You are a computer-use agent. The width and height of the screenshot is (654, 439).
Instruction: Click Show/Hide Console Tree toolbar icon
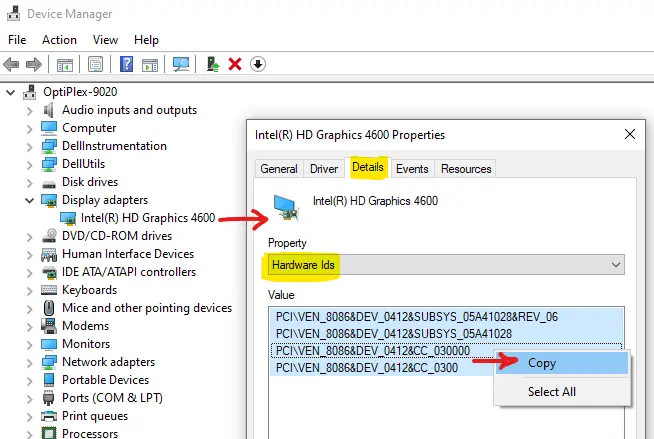coord(65,65)
